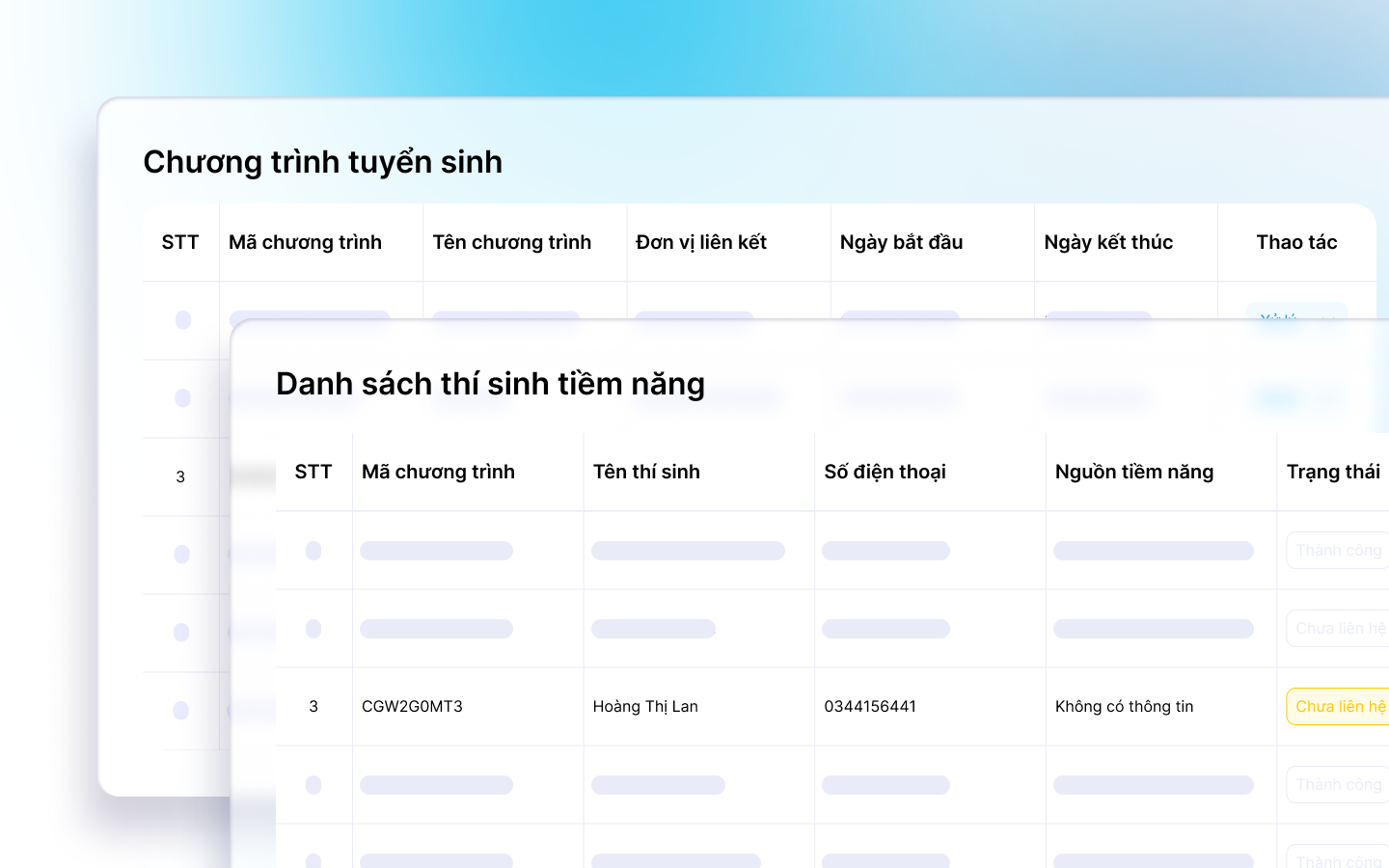Click STT header in candidate list table
The height and width of the screenshot is (868, 1389).
pos(313,472)
